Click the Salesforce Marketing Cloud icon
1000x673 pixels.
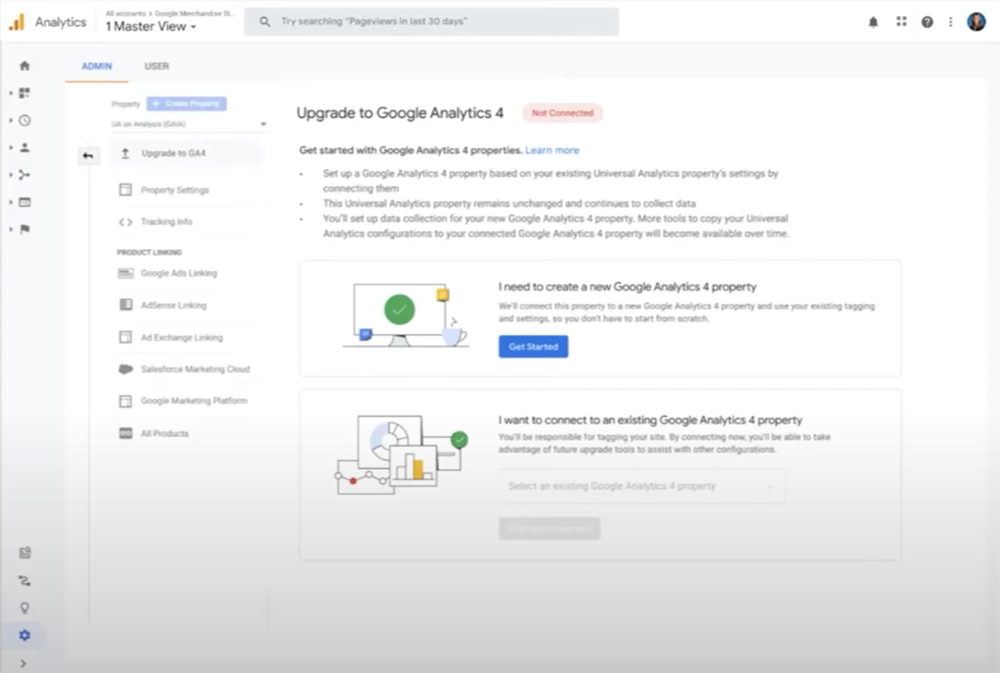tap(126, 369)
